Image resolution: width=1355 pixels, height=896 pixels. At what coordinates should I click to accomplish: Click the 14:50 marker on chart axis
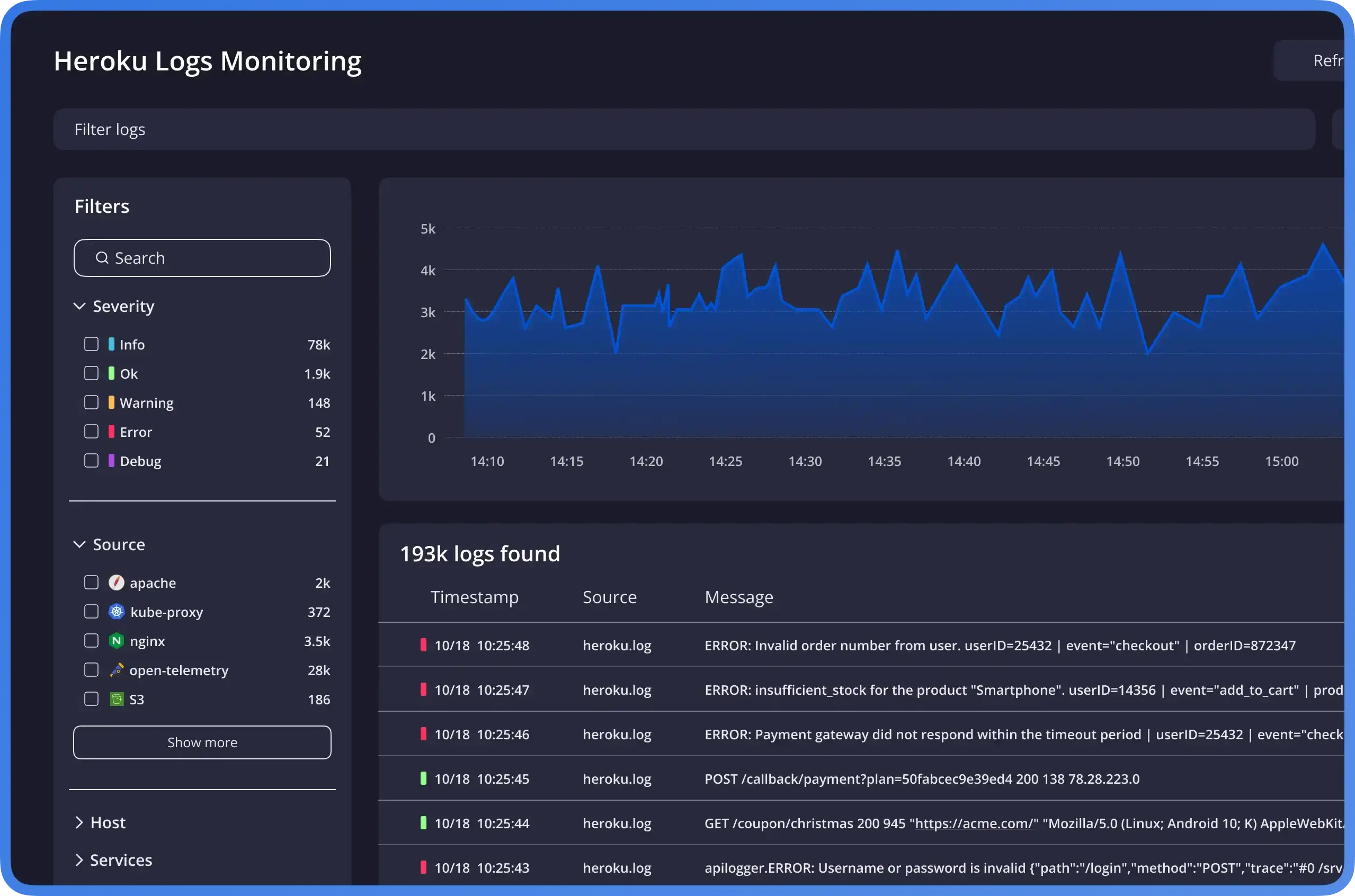1123,461
